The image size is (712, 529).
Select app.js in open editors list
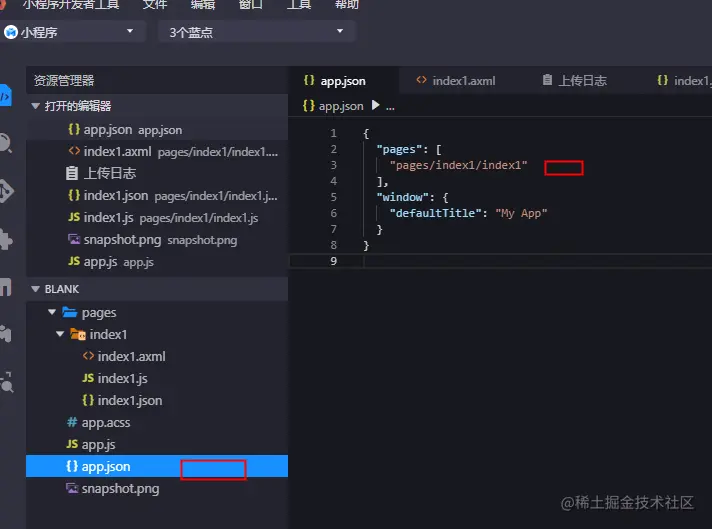click(x=157, y=262)
